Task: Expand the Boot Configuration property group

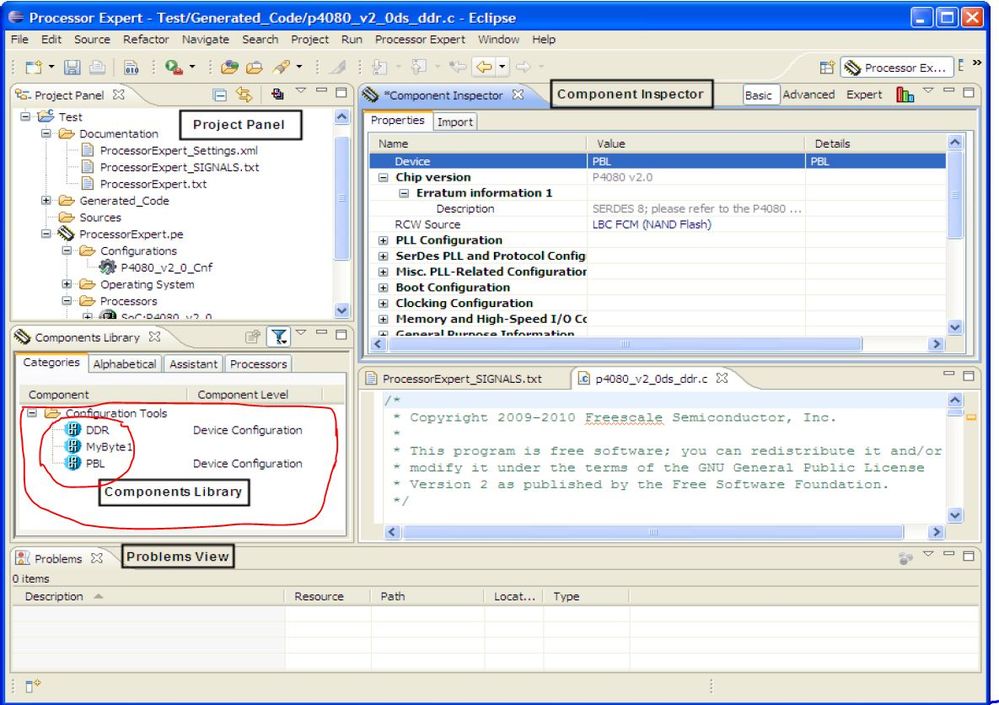Action: (383, 288)
